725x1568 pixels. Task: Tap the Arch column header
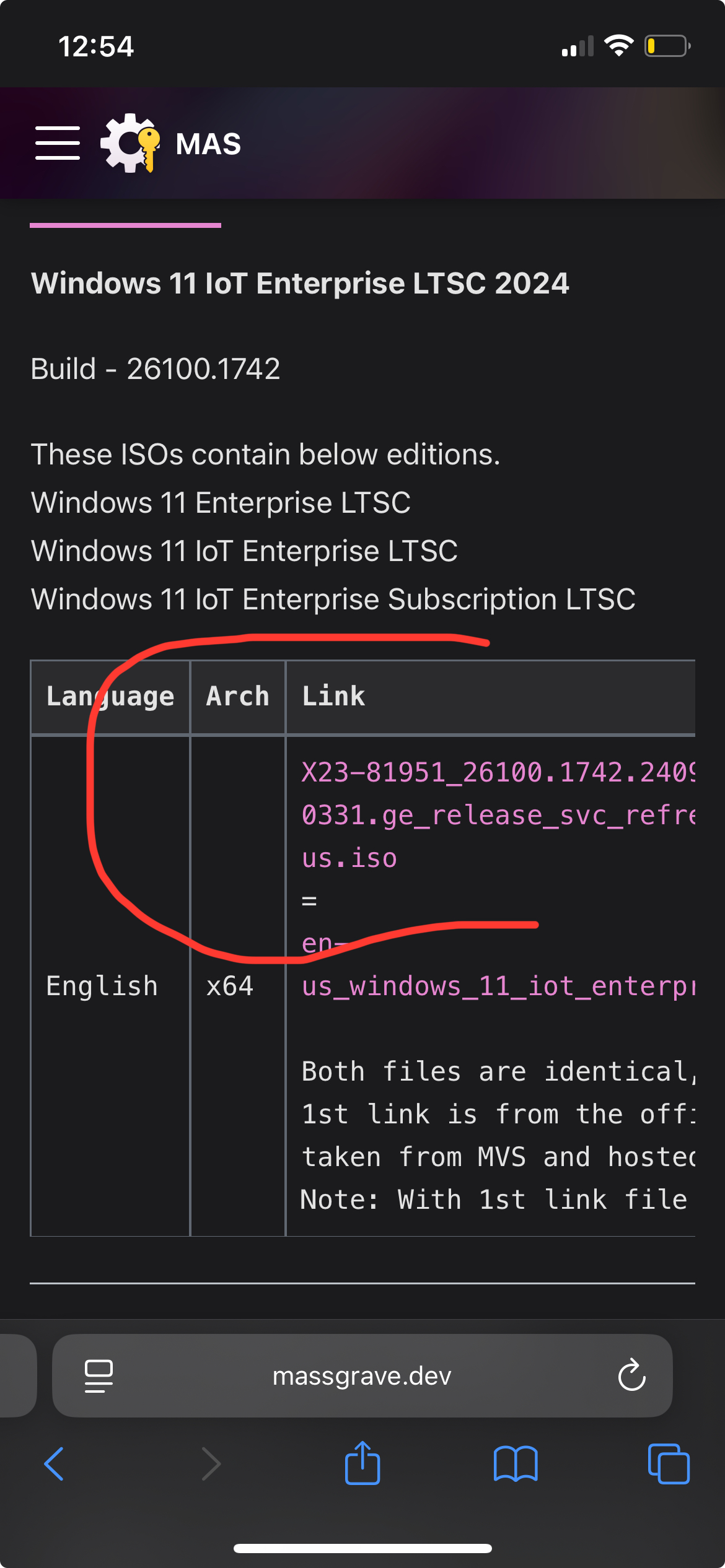[x=238, y=697]
